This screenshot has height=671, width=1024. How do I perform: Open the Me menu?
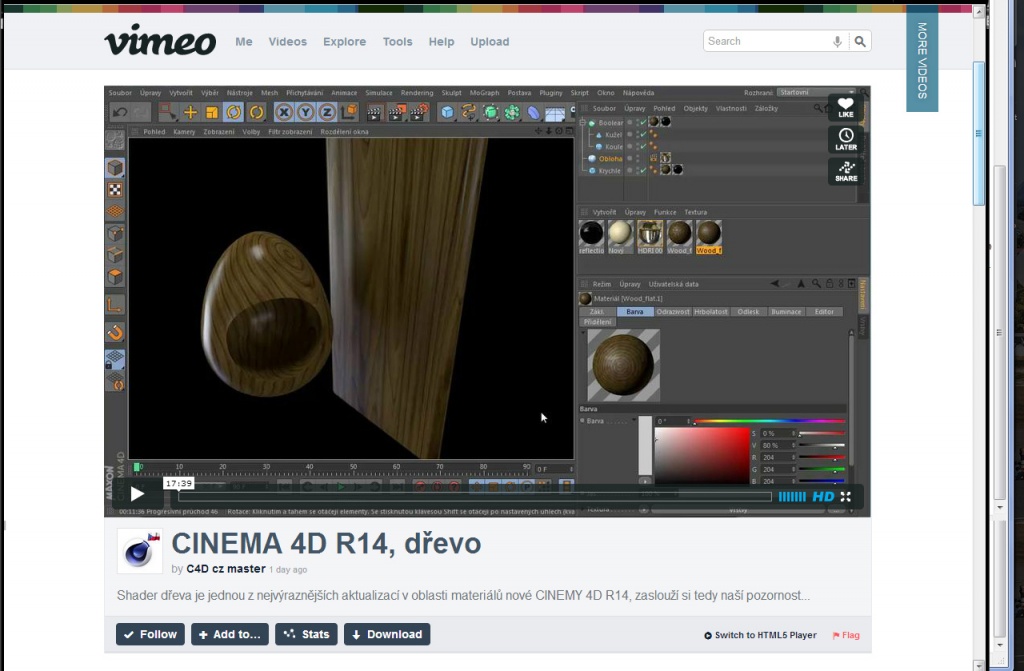244,41
